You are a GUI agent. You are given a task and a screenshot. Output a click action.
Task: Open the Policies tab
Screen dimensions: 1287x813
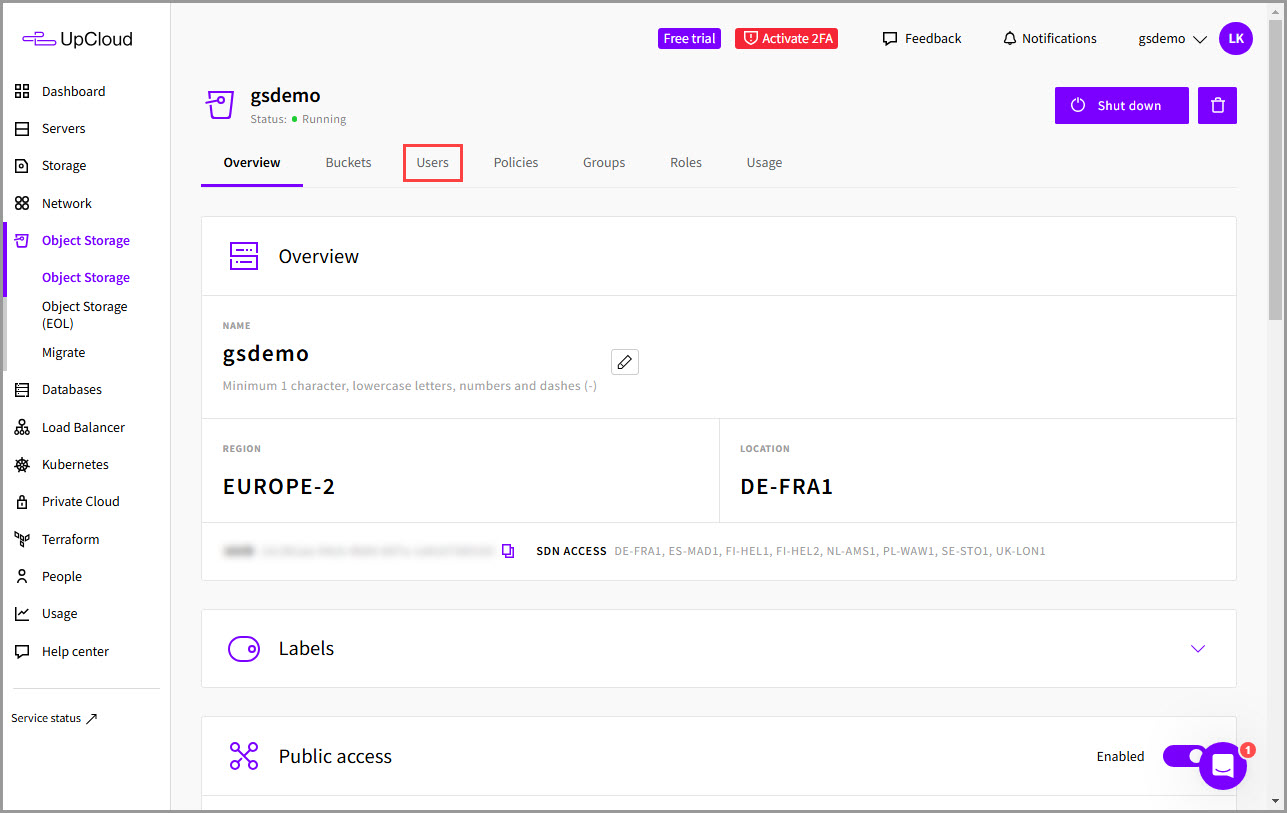[516, 163]
